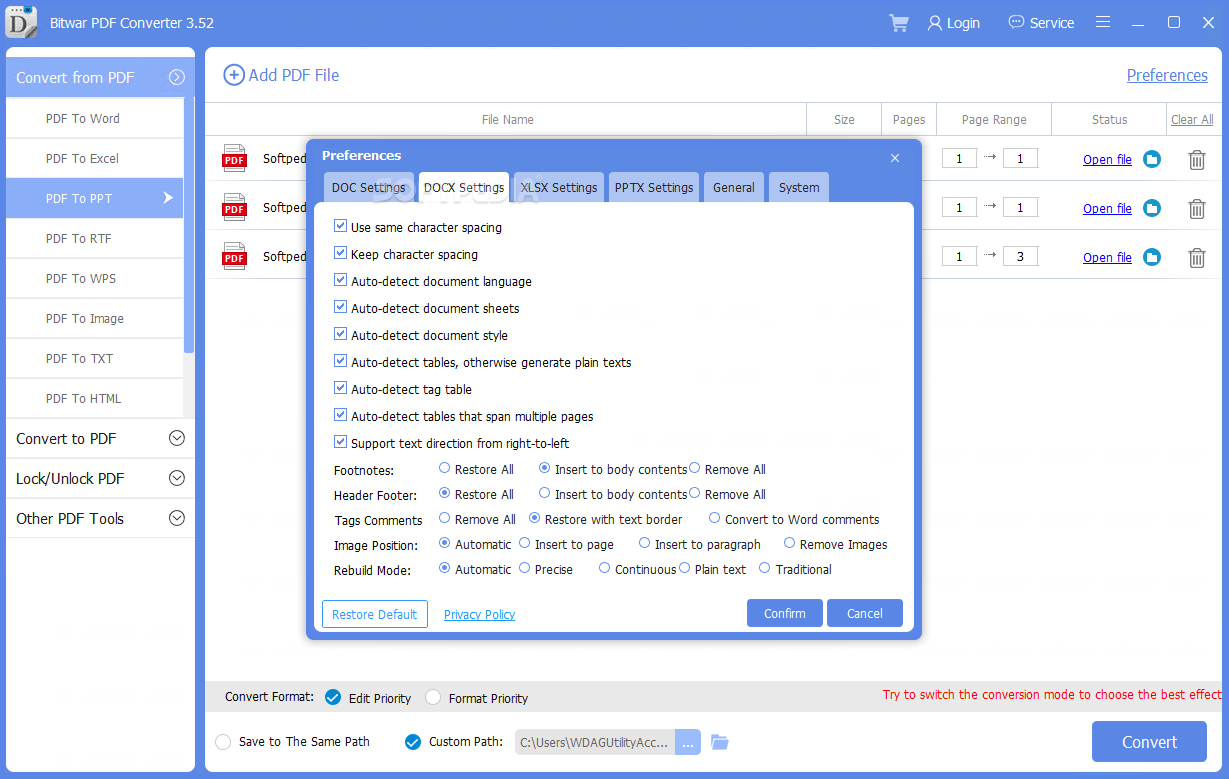The image size is (1229, 779).
Task: Click the sidebar vertical scrollbar
Action: tap(189, 225)
